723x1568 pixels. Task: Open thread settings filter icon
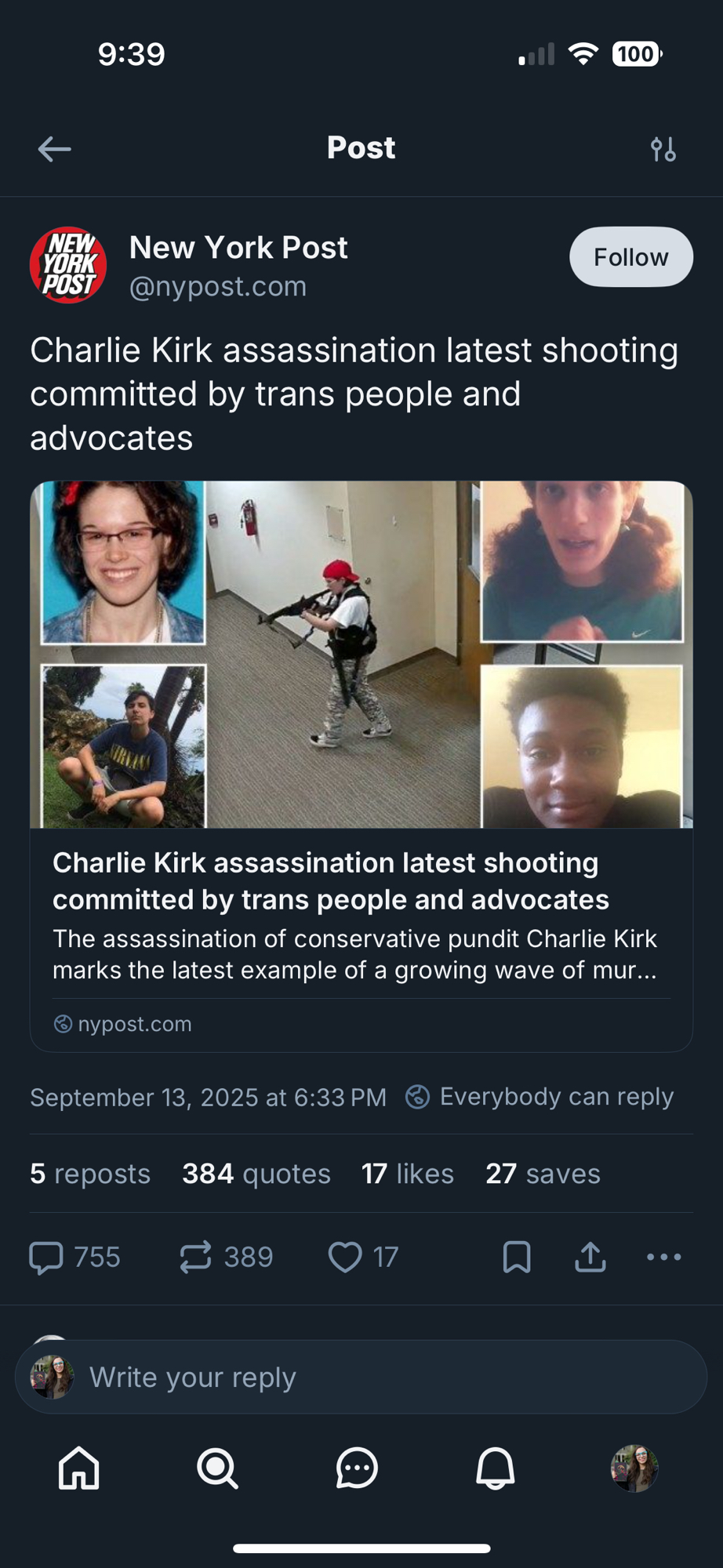(663, 148)
